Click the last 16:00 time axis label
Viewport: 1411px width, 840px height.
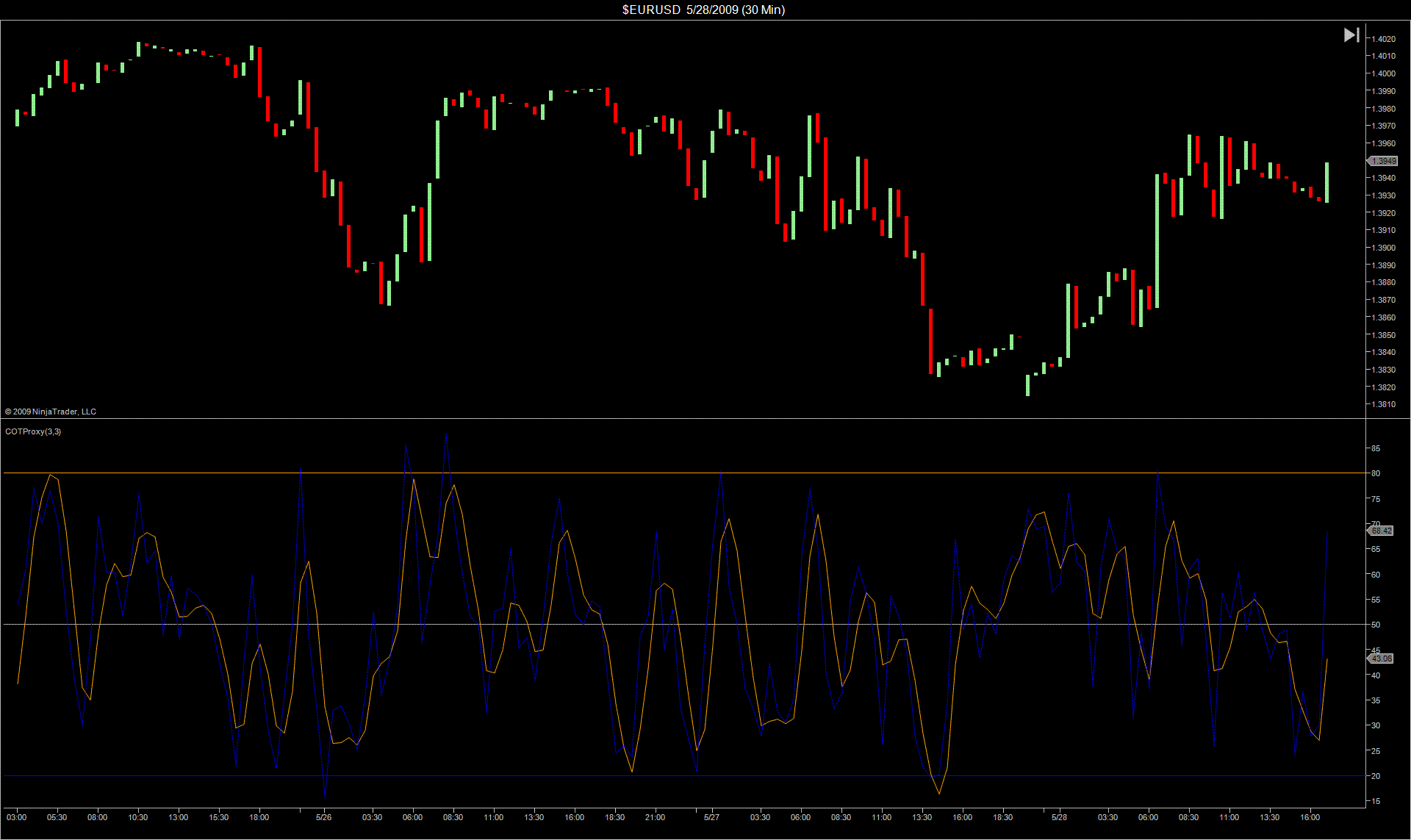(x=1310, y=817)
